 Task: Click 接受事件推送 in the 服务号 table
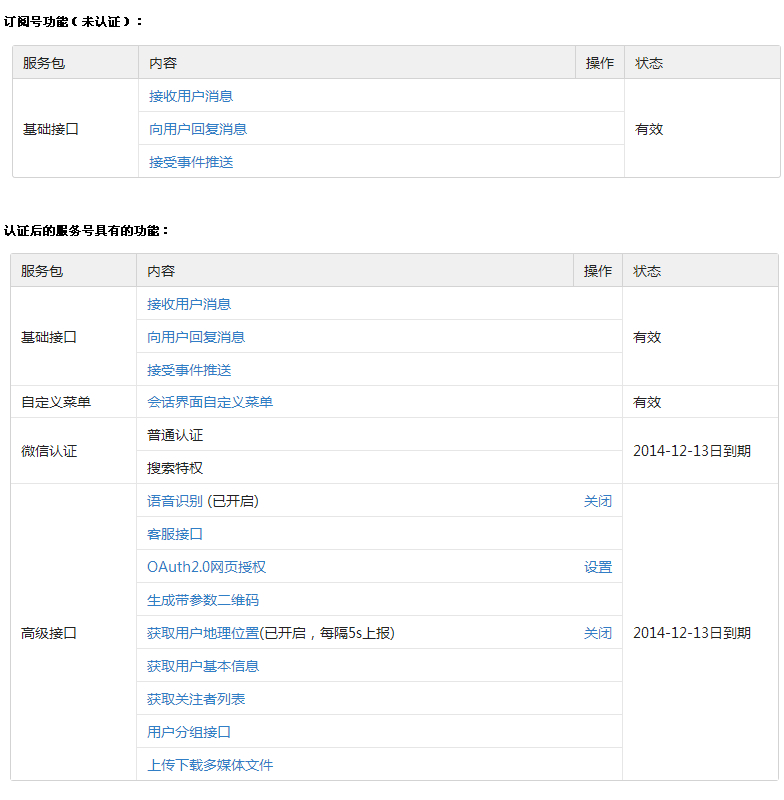click(189, 370)
